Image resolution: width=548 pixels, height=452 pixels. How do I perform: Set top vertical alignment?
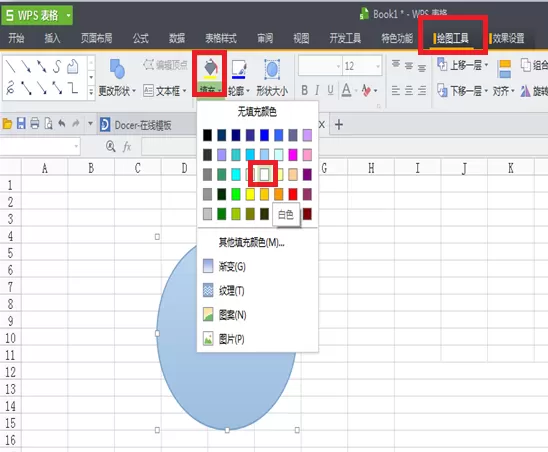coord(396,65)
